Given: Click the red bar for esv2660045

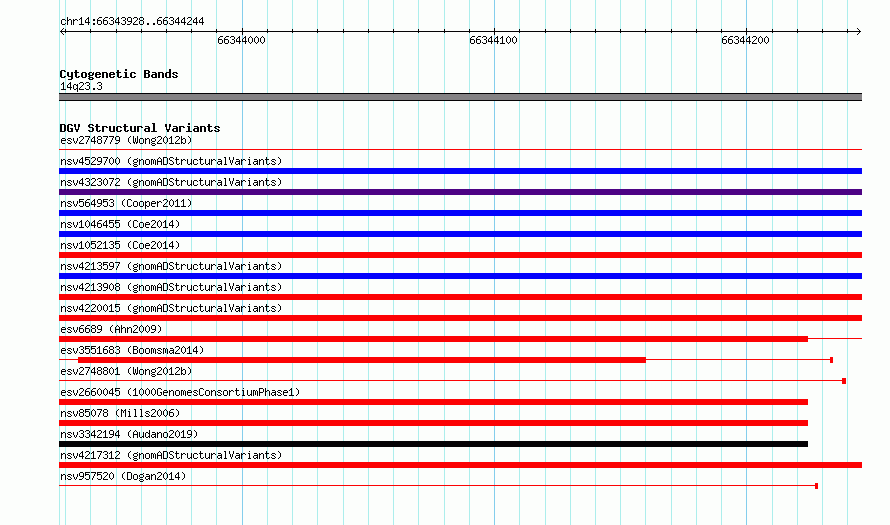Looking at the screenshot, I should coord(433,402).
